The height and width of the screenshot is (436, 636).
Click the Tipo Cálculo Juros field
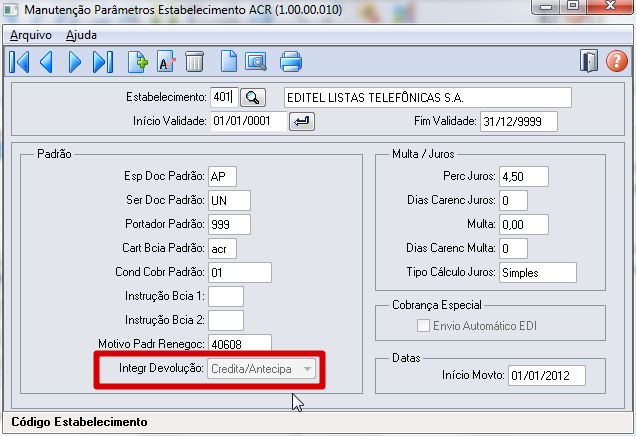click(x=537, y=272)
